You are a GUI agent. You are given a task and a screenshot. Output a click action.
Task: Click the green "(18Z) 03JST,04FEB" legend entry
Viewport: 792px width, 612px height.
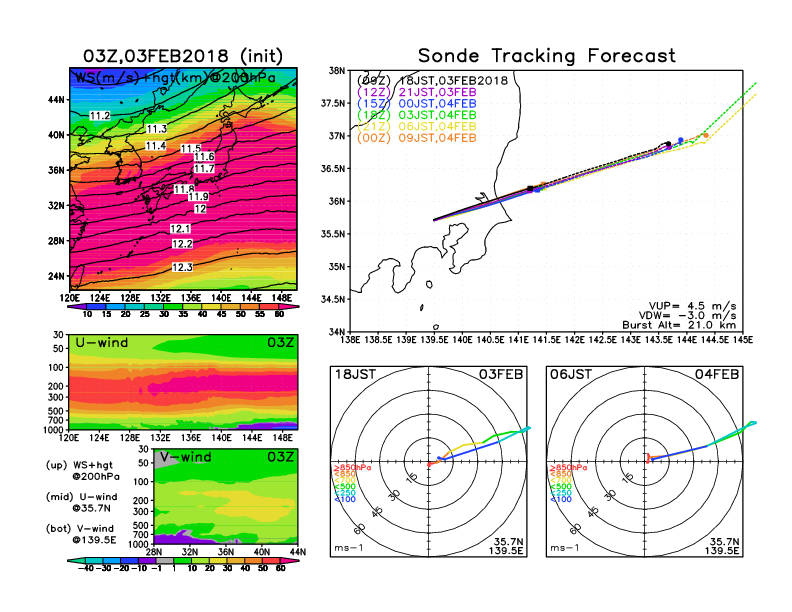[417, 115]
